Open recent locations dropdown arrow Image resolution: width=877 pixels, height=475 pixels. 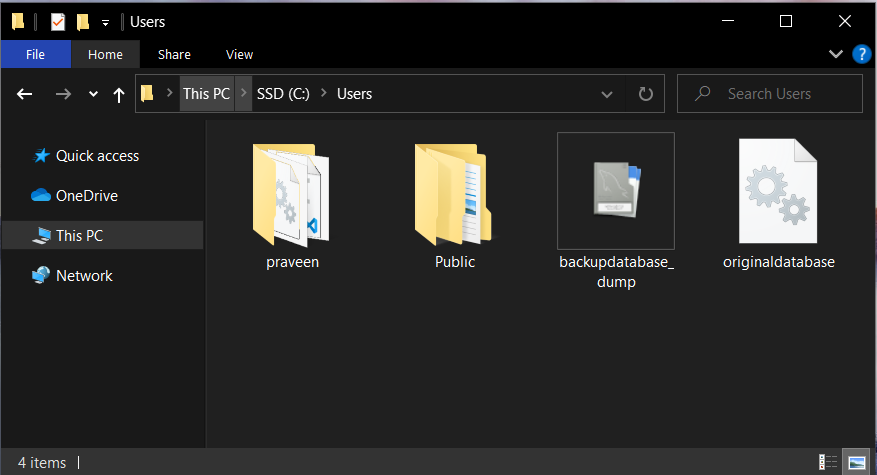[x=93, y=94]
